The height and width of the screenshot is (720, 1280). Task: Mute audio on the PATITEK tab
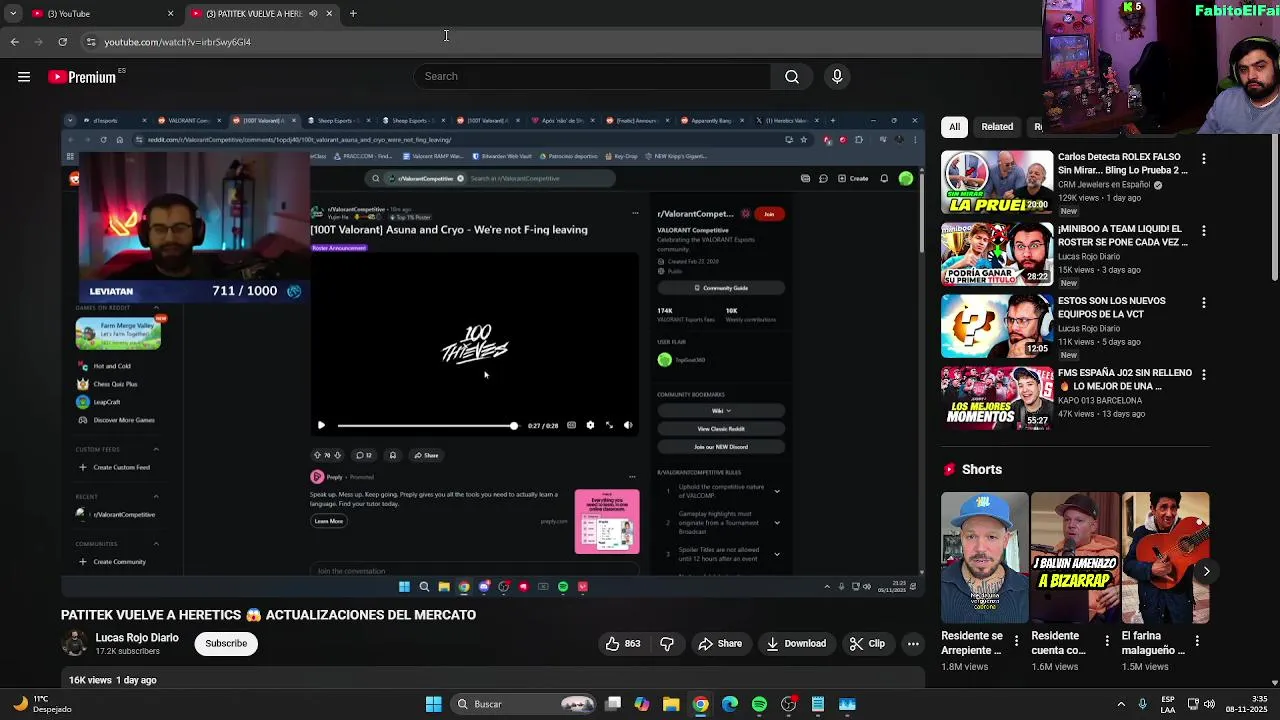click(x=313, y=13)
